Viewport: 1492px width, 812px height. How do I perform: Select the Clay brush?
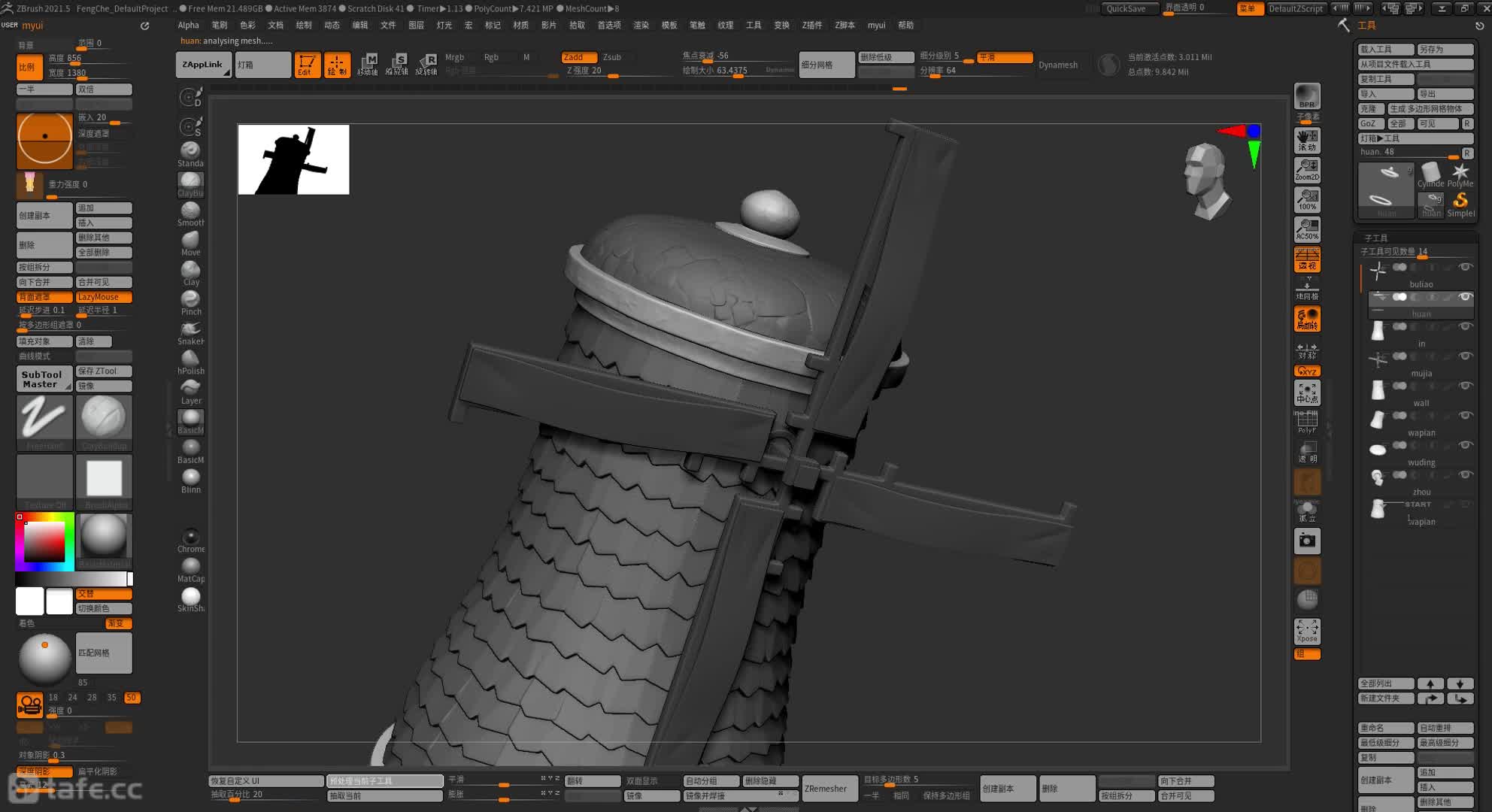click(x=190, y=273)
